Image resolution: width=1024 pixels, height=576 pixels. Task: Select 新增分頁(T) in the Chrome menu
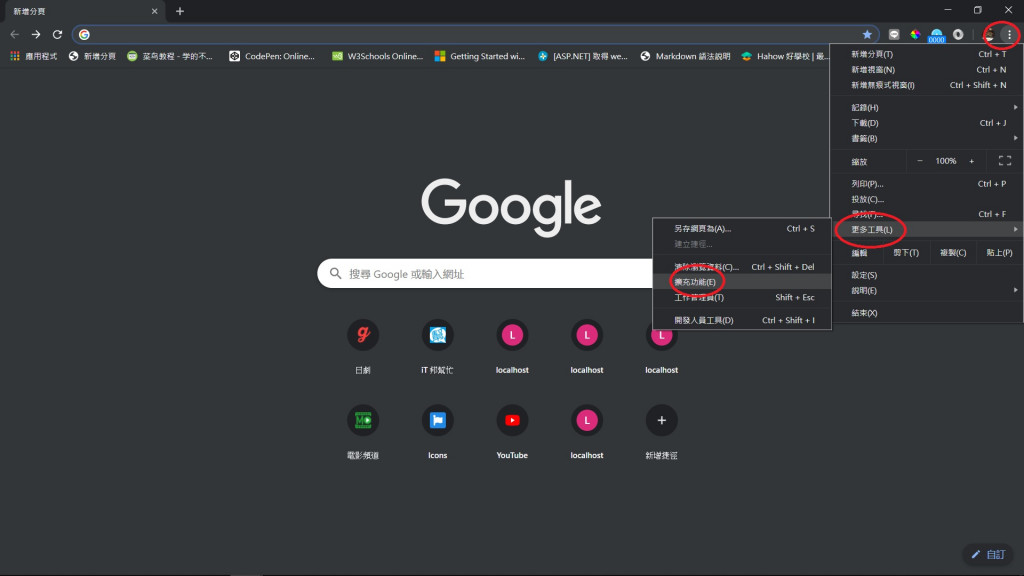click(x=927, y=54)
